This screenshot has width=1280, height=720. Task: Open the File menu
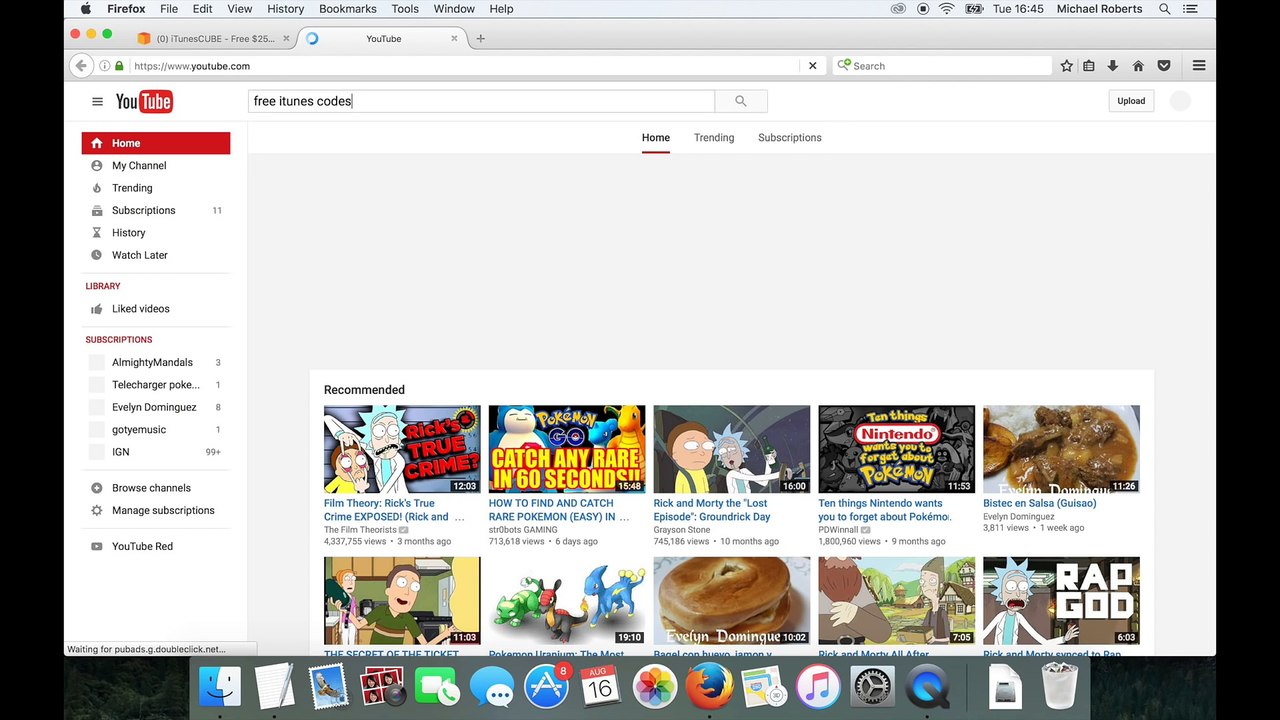[169, 9]
